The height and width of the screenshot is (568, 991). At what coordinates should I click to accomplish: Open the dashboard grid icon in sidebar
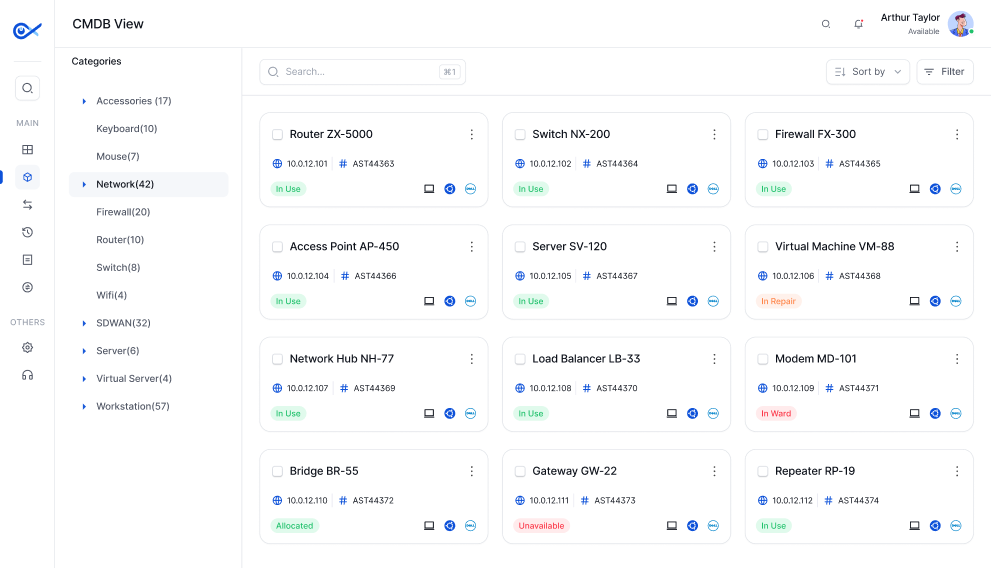tap(27, 150)
